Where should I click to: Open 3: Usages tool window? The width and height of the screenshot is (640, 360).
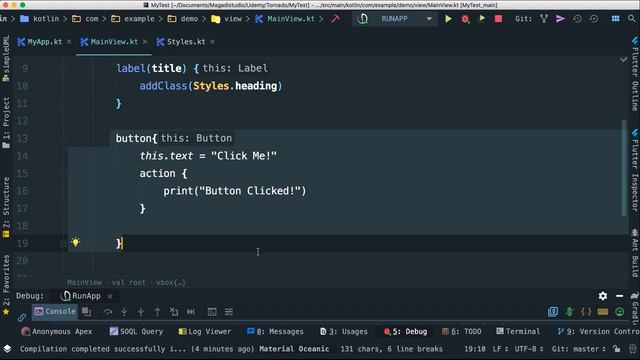click(x=344, y=331)
